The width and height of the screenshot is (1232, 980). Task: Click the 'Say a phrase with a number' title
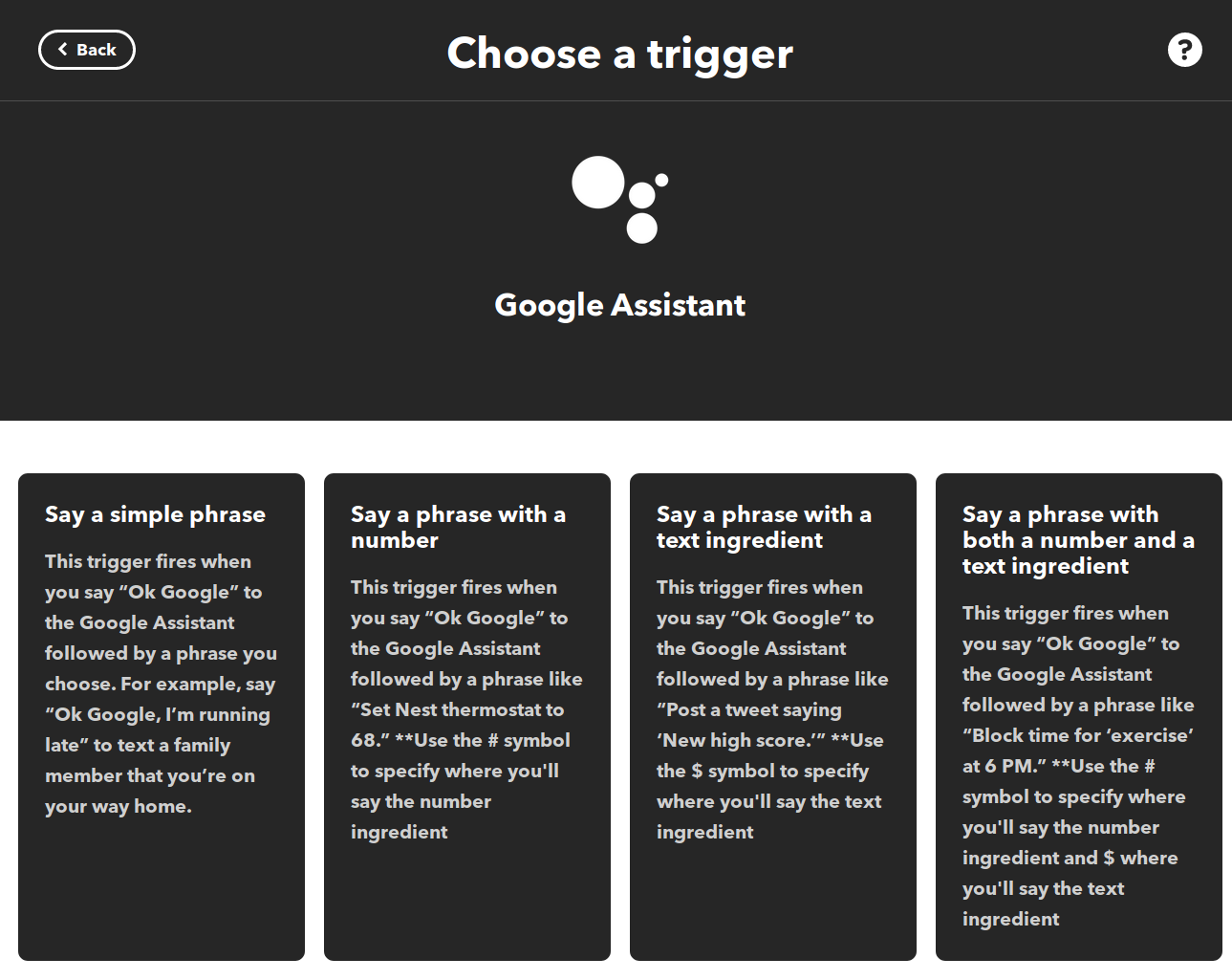458,527
